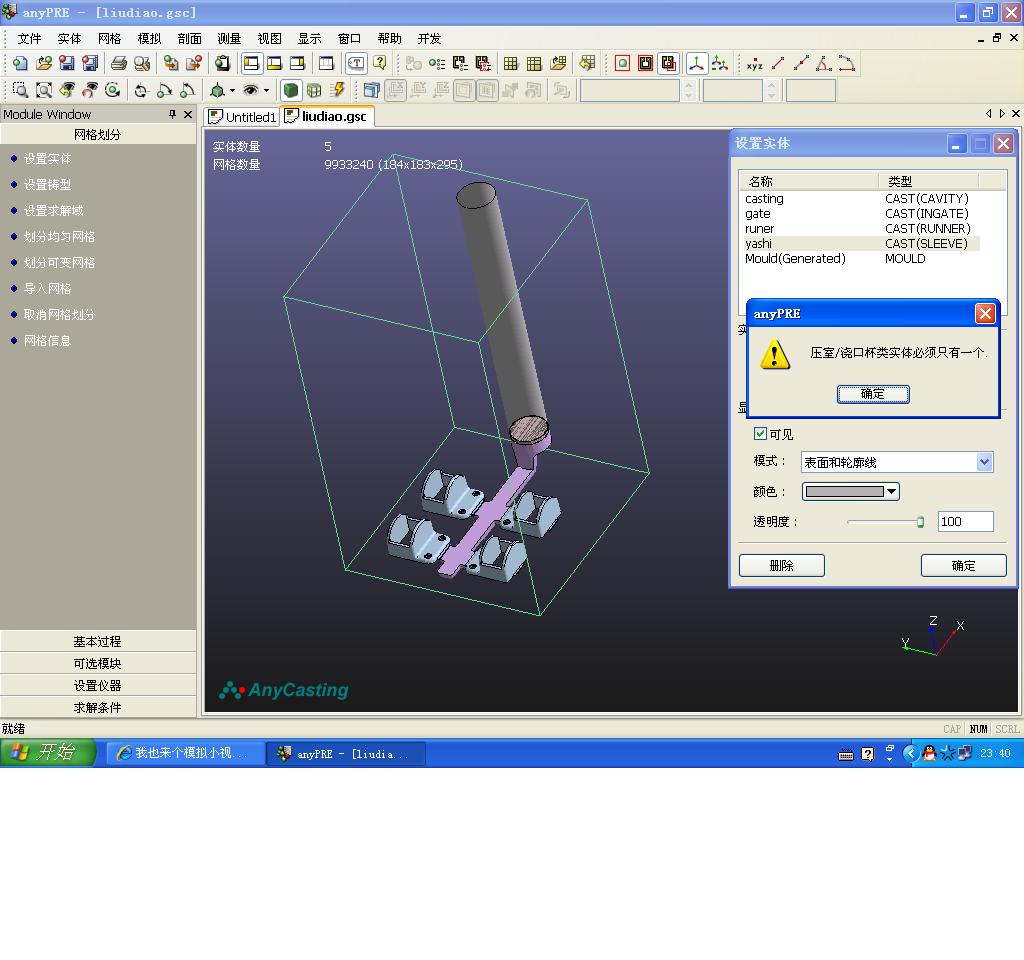
Task: Click the xyz coordinate measure icon
Action: point(754,64)
